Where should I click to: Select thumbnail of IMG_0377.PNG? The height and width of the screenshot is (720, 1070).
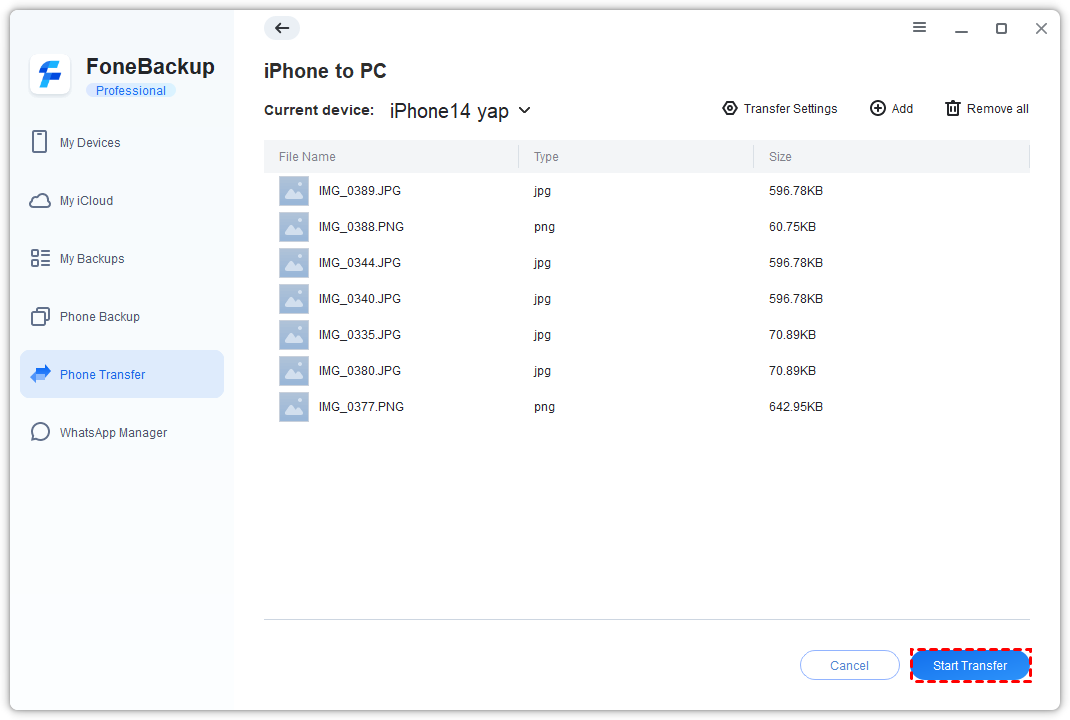point(293,407)
